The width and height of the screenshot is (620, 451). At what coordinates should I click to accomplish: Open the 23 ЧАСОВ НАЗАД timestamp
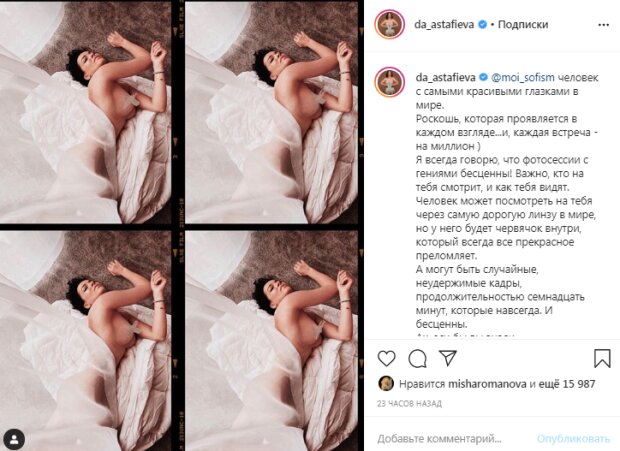(x=409, y=404)
